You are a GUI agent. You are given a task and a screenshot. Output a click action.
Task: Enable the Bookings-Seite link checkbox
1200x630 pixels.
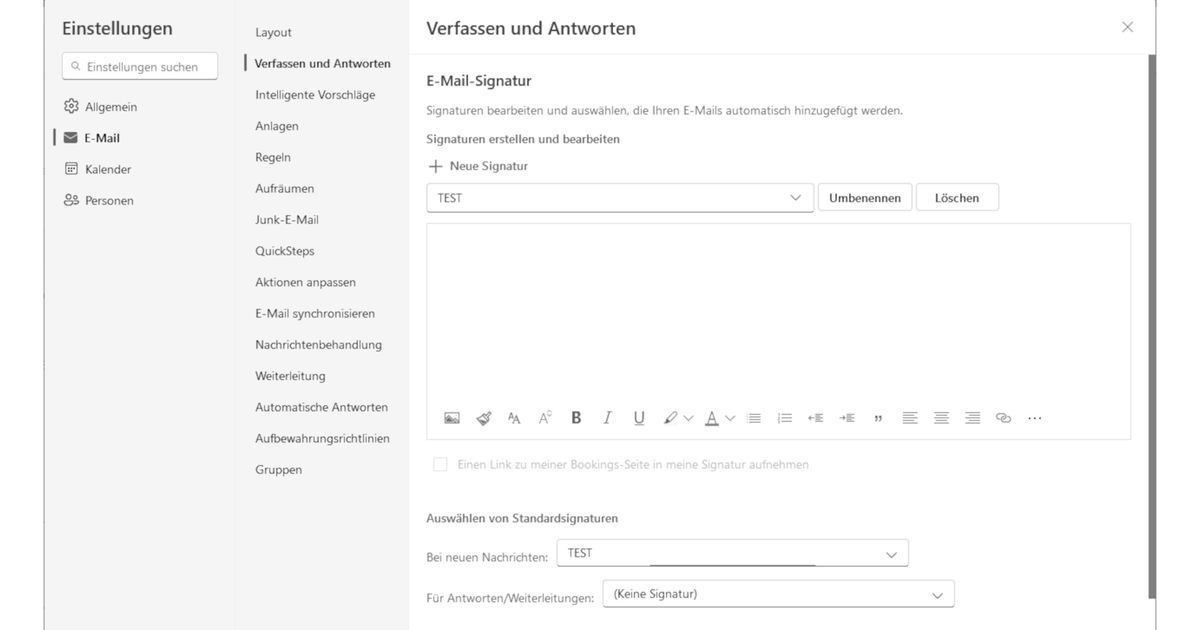tap(439, 464)
